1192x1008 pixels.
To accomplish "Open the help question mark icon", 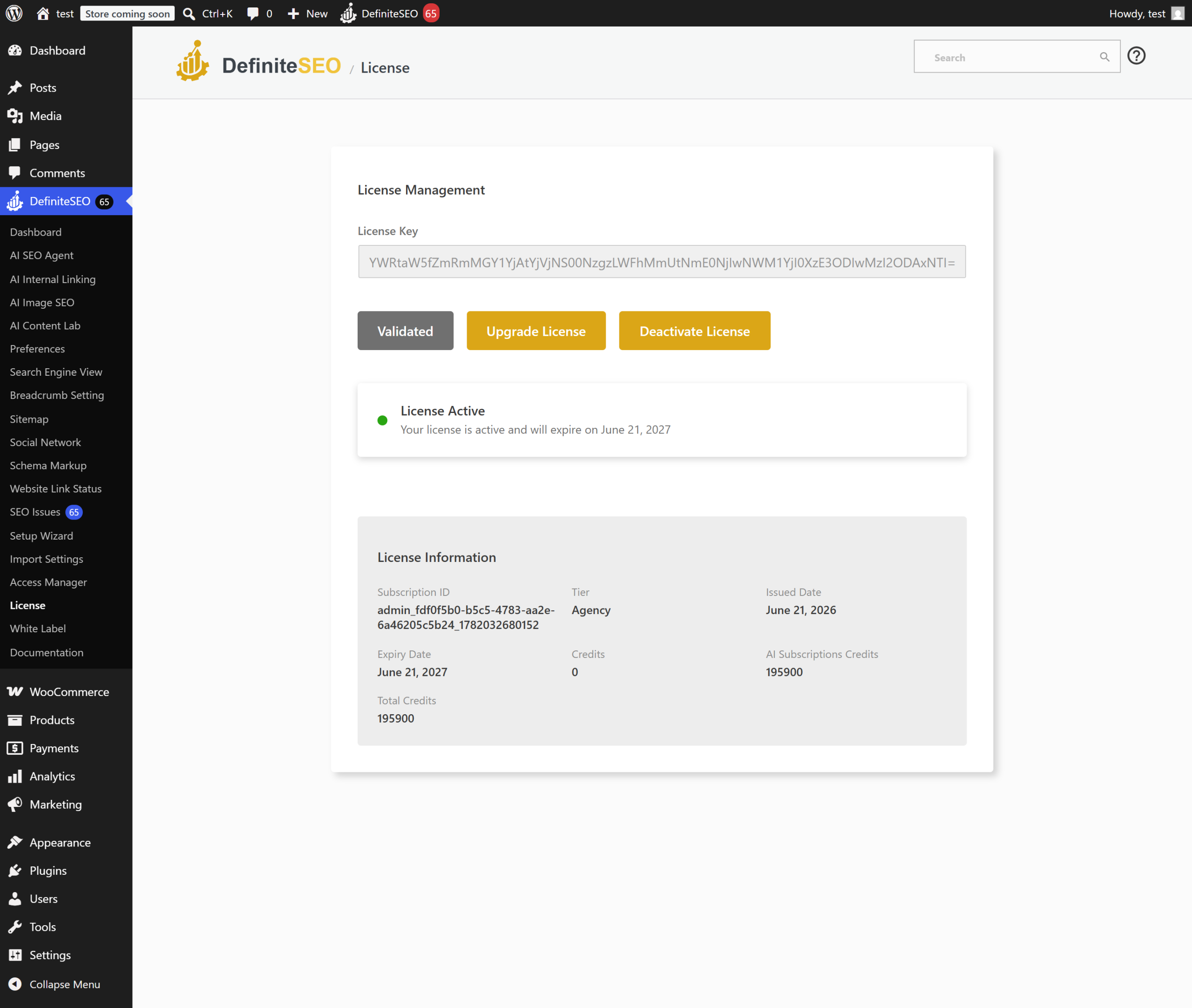I will (x=1136, y=56).
